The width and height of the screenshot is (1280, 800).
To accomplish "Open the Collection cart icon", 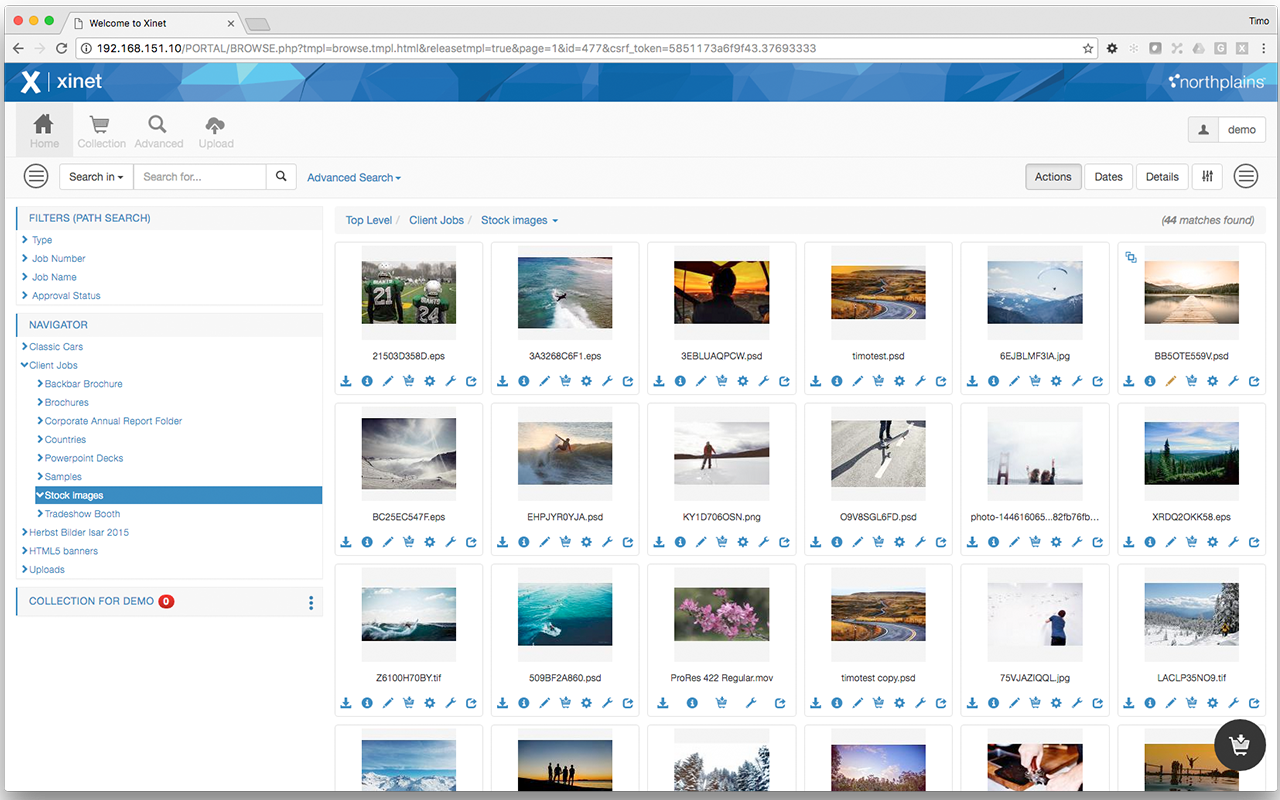I will coord(101,130).
